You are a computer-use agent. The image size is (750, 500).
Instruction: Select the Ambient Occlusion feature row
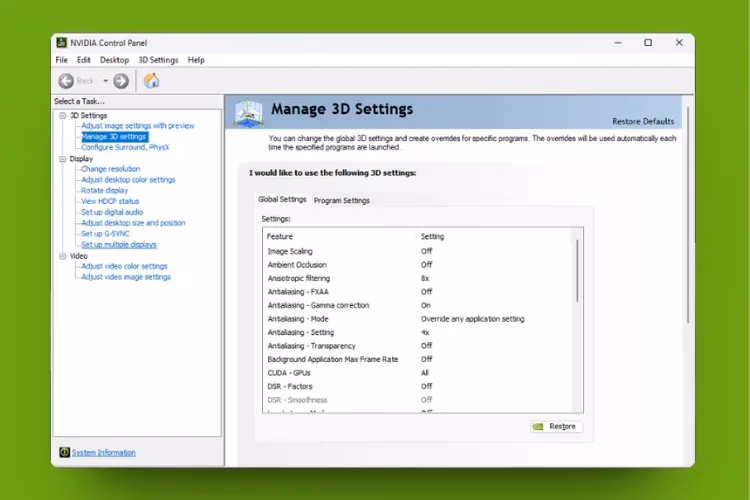[419, 265]
